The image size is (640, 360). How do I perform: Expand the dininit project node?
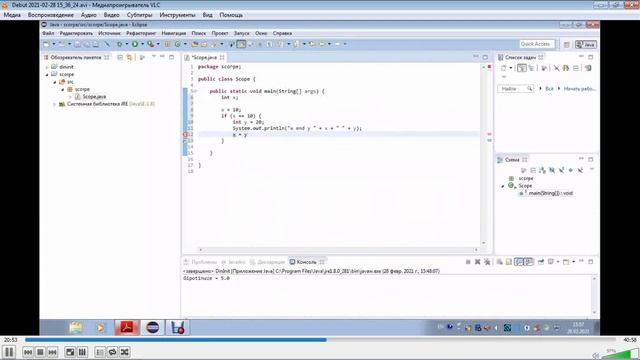point(47,67)
